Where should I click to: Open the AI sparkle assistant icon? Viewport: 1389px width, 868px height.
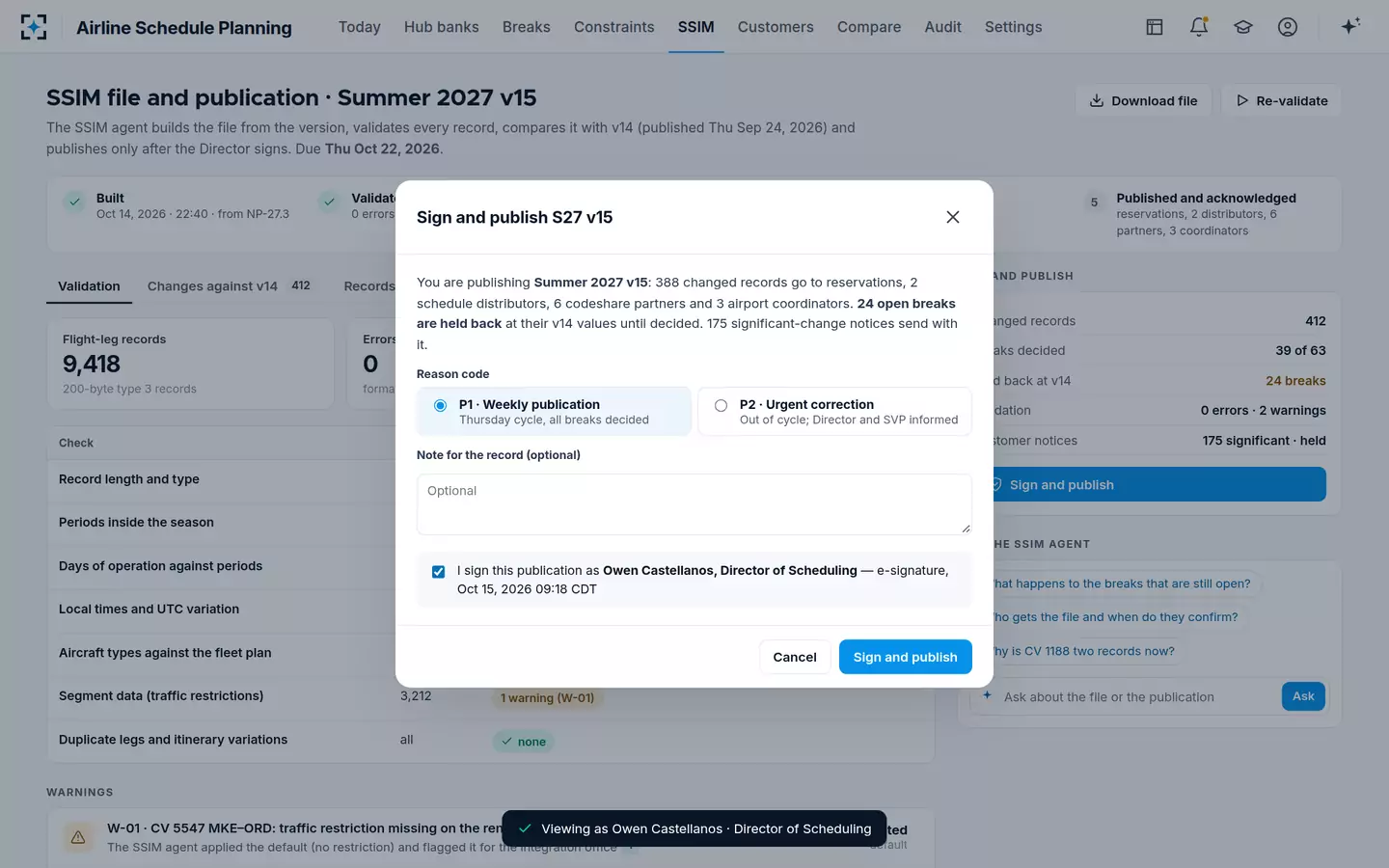[x=1350, y=26]
